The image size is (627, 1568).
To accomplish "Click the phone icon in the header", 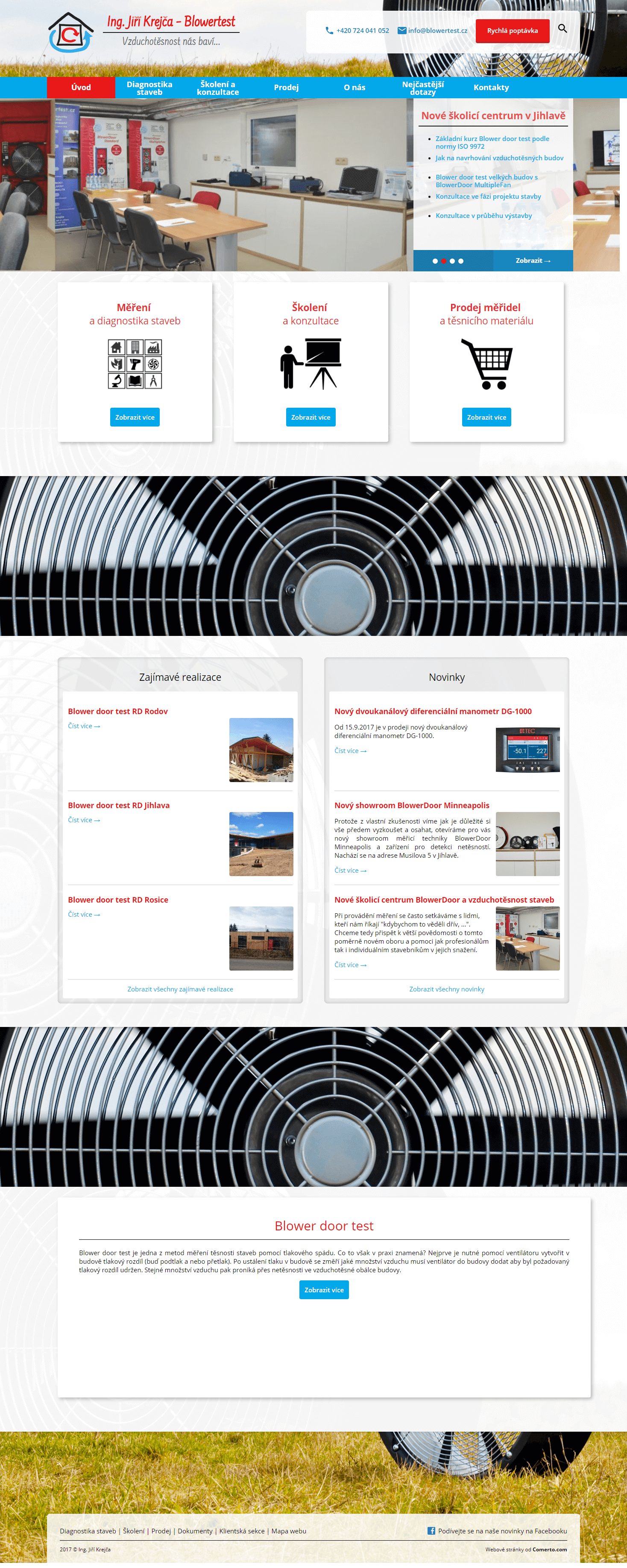I will click(329, 30).
